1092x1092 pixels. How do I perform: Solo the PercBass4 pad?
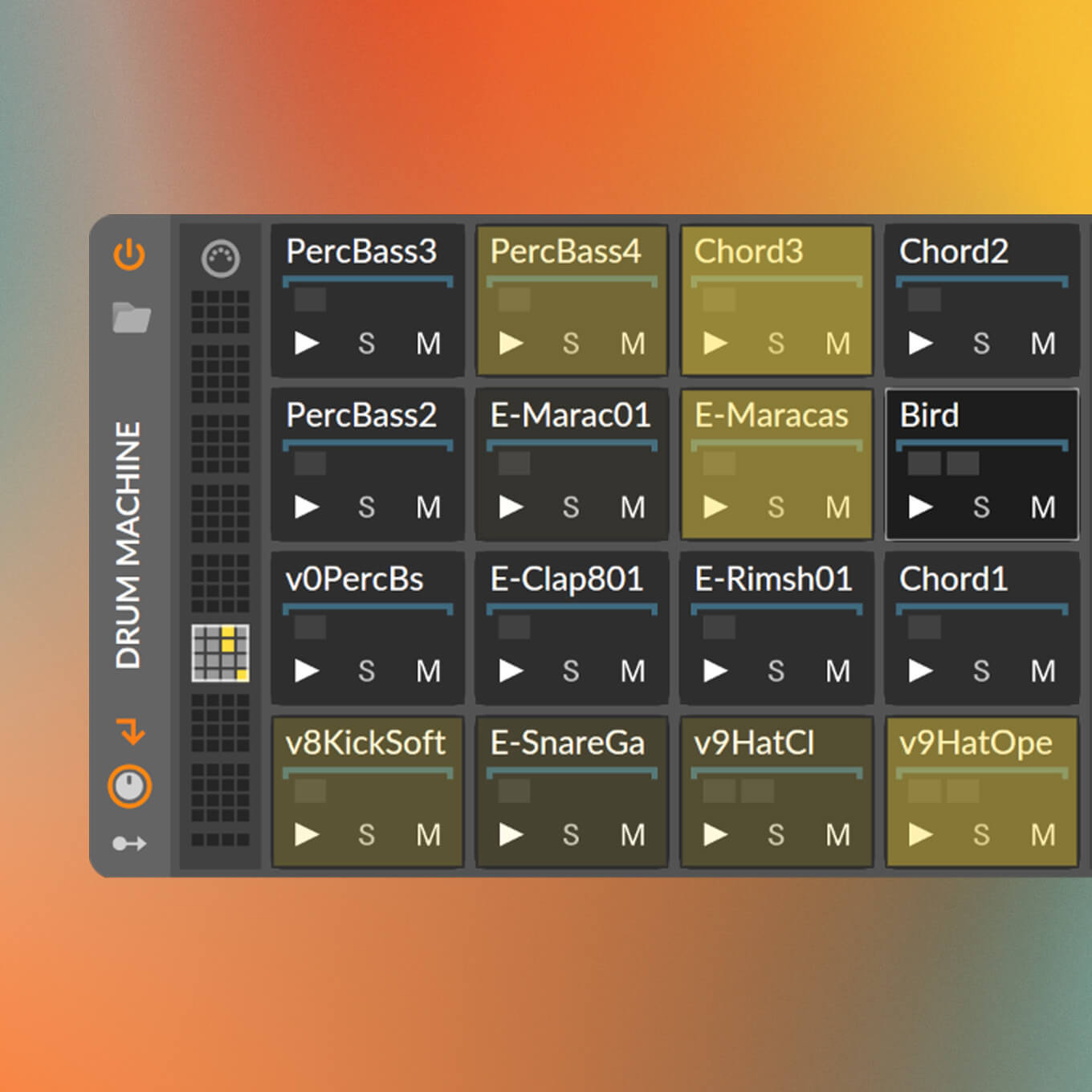[571, 344]
